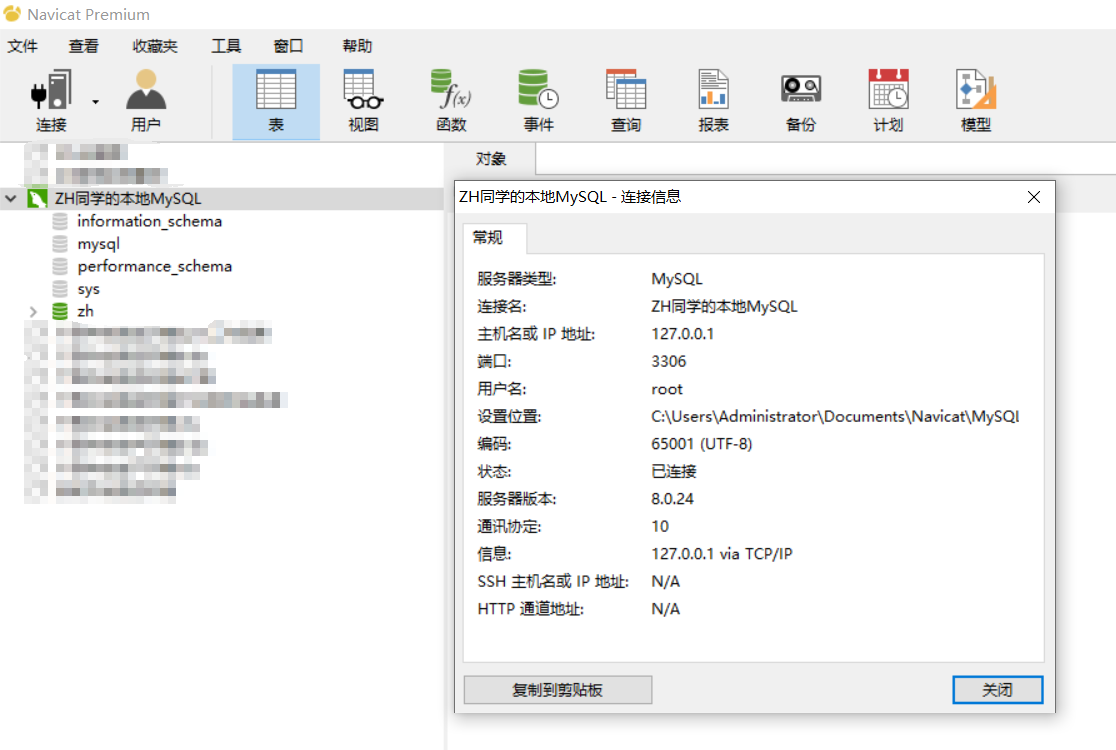Select the zh database
This screenshot has width=1116, height=750.
[85, 312]
